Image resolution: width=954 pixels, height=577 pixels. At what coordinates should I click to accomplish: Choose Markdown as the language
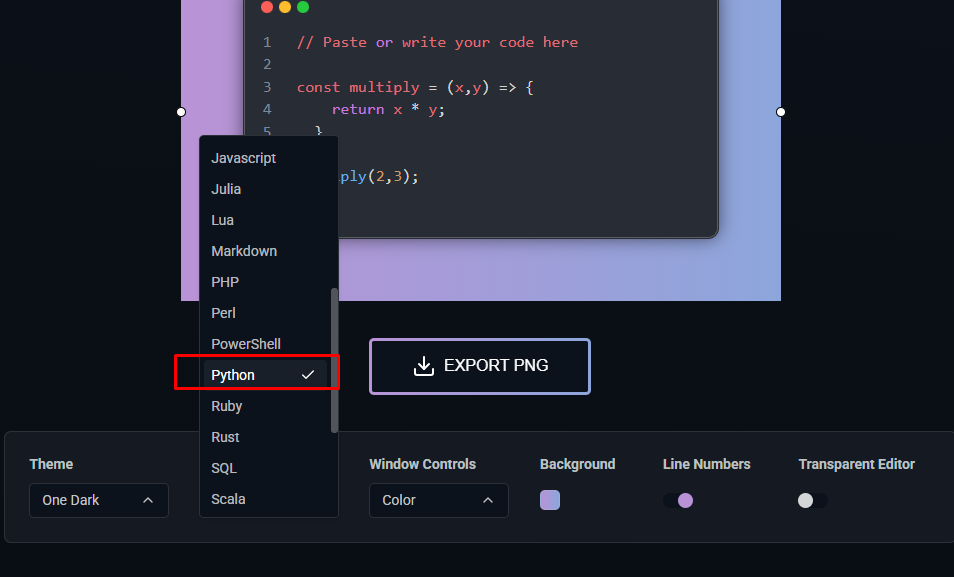pos(244,251)
